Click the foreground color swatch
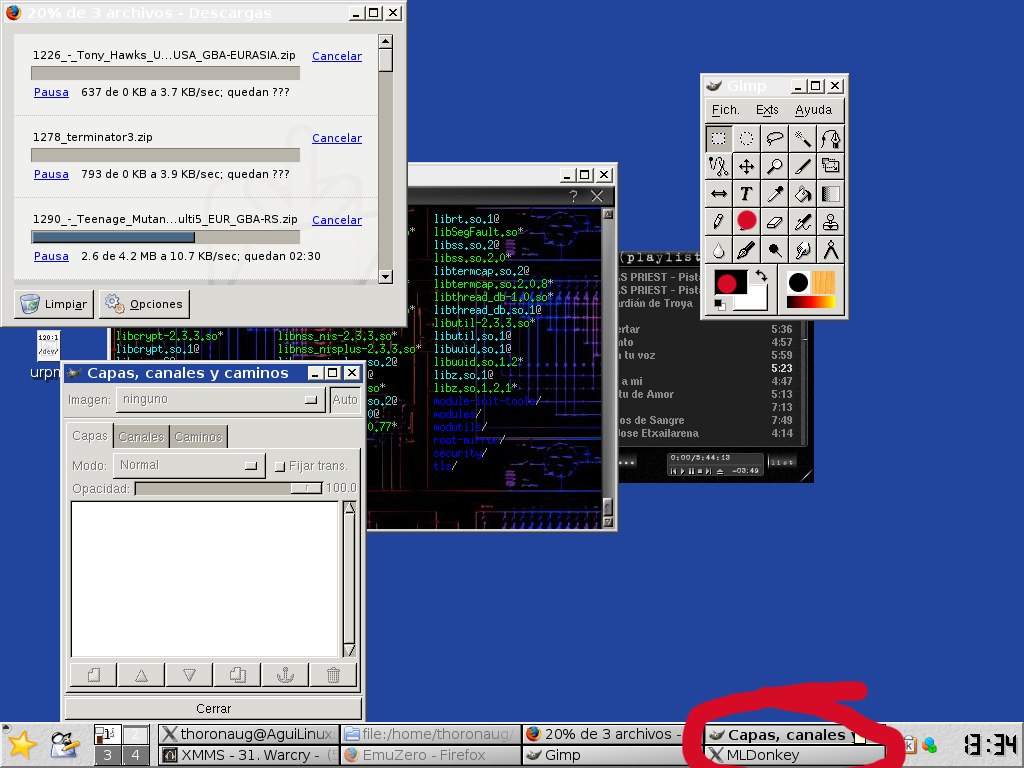 pos(731,283)
